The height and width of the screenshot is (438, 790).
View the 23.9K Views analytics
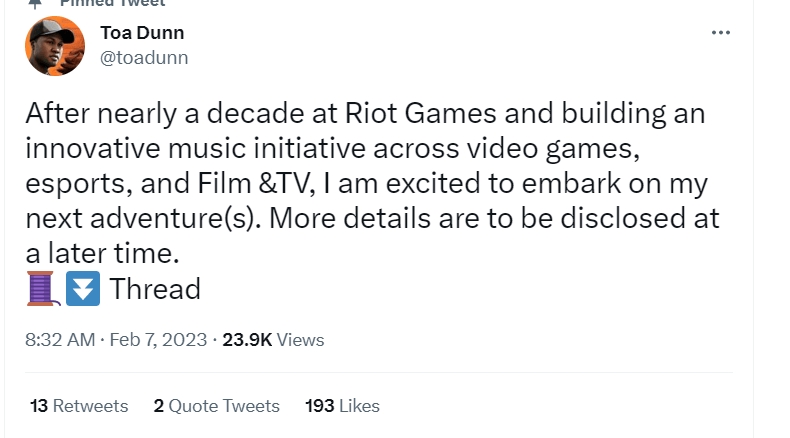[x=273, y=340]
